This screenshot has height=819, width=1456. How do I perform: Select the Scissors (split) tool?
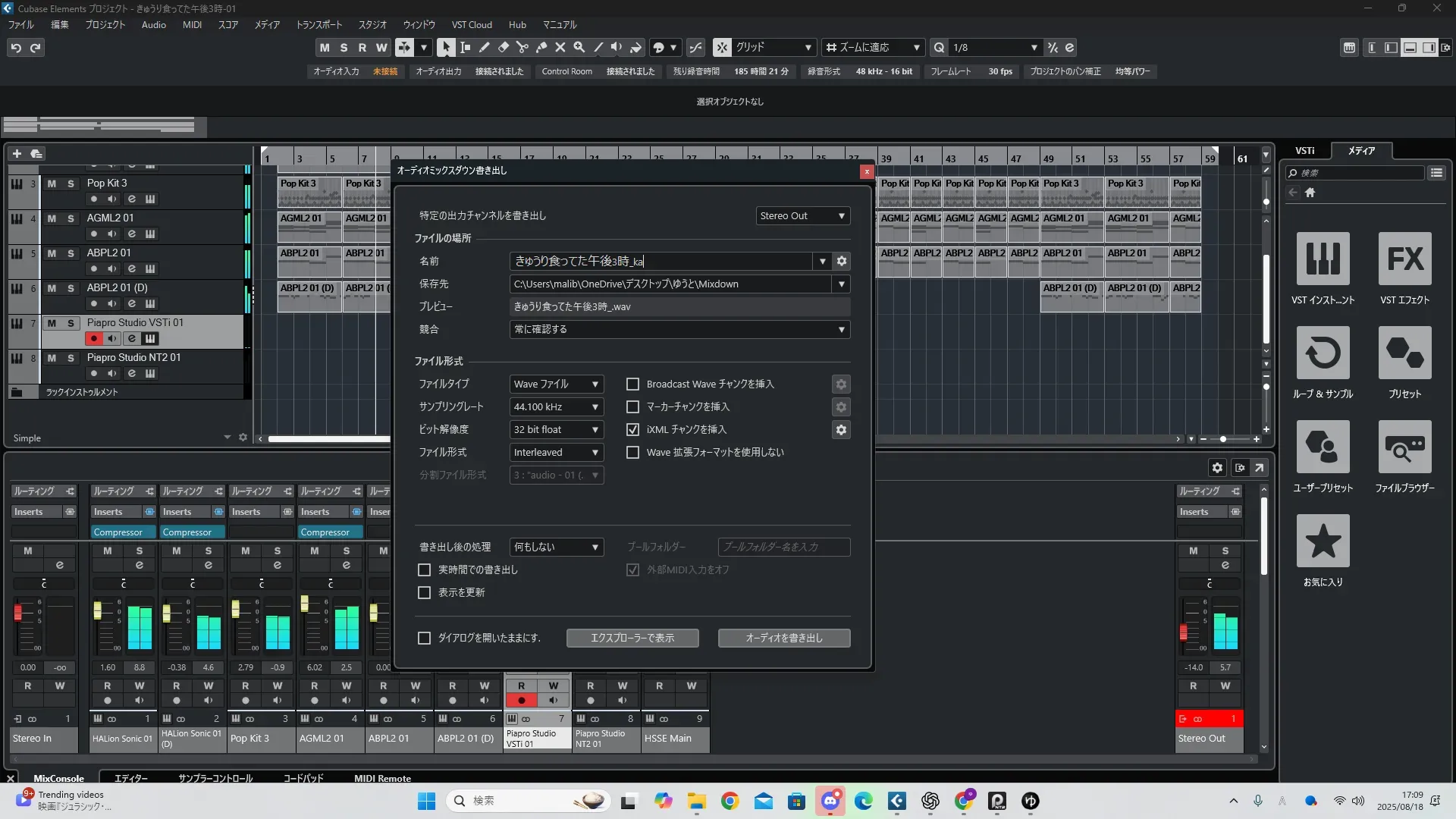[x=522, y=47]
